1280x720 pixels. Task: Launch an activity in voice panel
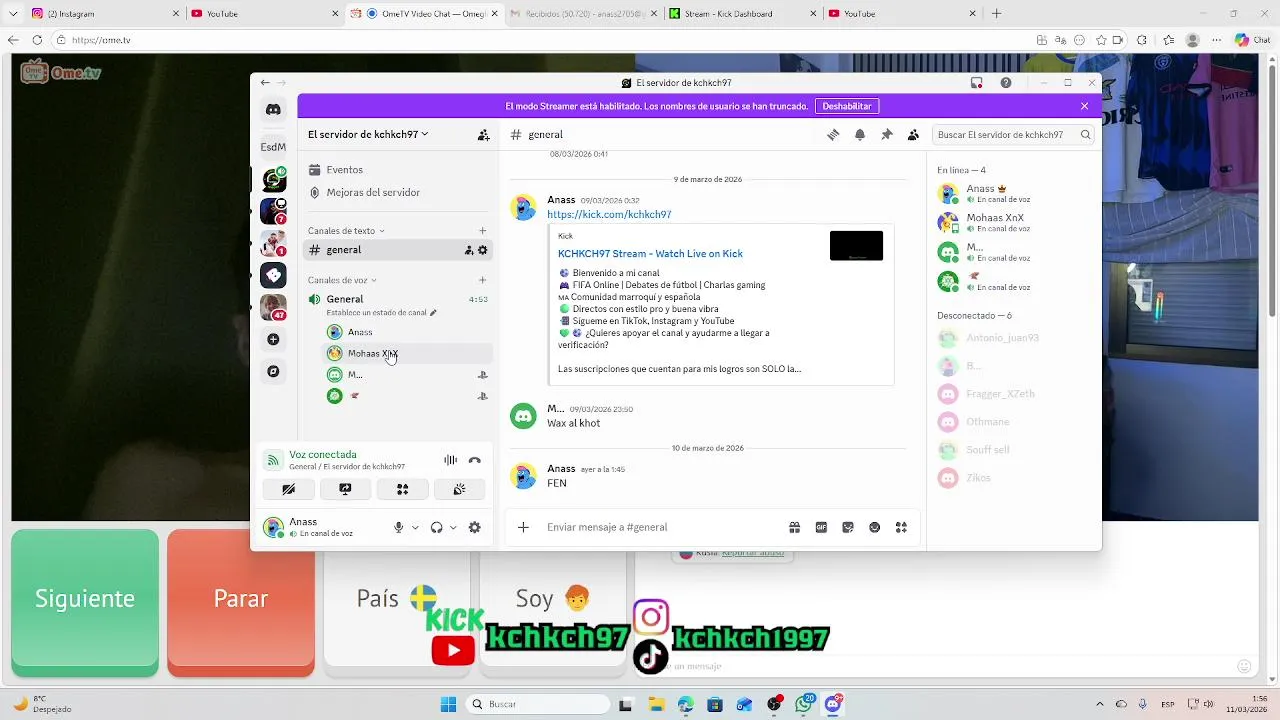click(402, 489)
